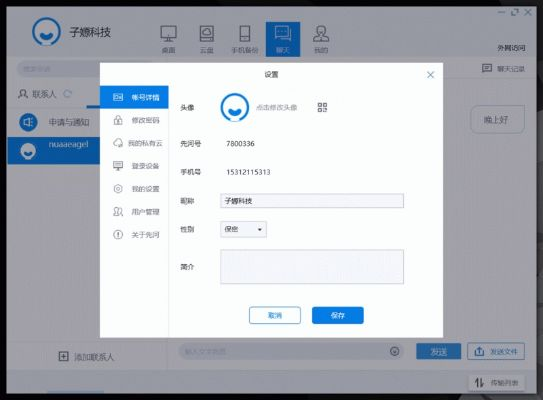Refresh the contacts list icon
The height and width of the screenshot is (400, 543).
pyautogui.click(x=68, y=94)
